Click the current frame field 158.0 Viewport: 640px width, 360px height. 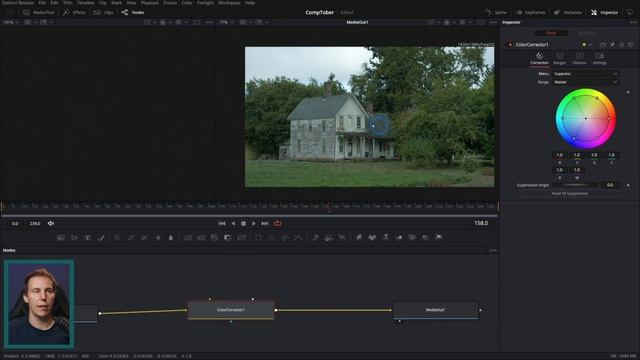coord(481,223)
